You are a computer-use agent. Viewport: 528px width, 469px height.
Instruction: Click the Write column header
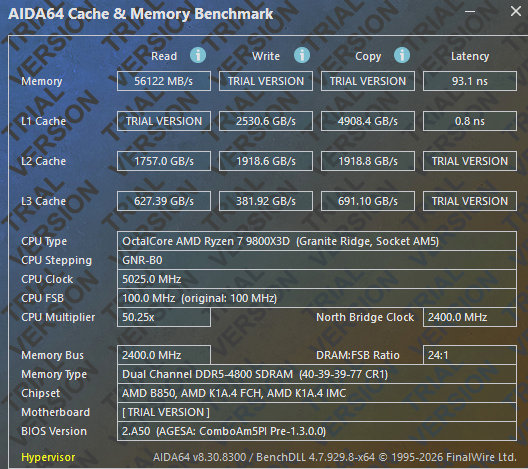click(266, 56)
